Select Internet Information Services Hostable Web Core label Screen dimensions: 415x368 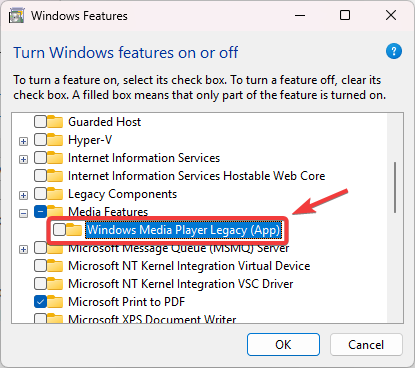(197, 176)
